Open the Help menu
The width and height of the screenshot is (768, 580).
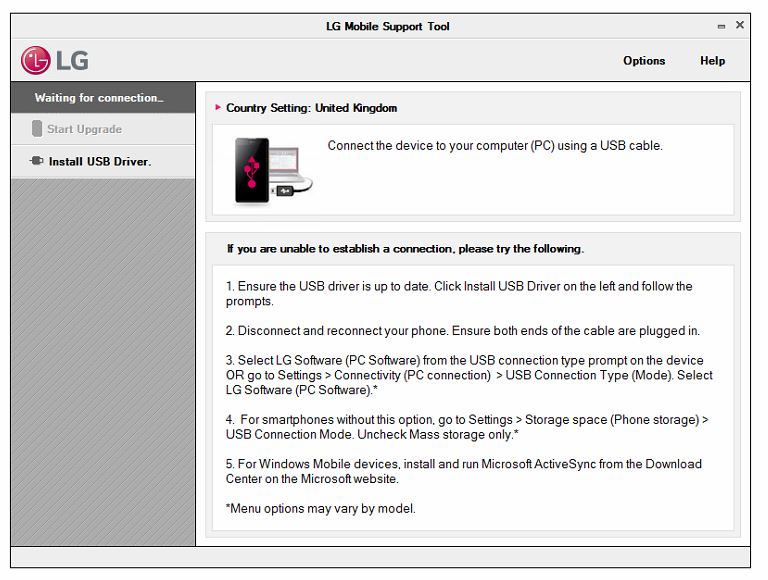coord(712,61)
